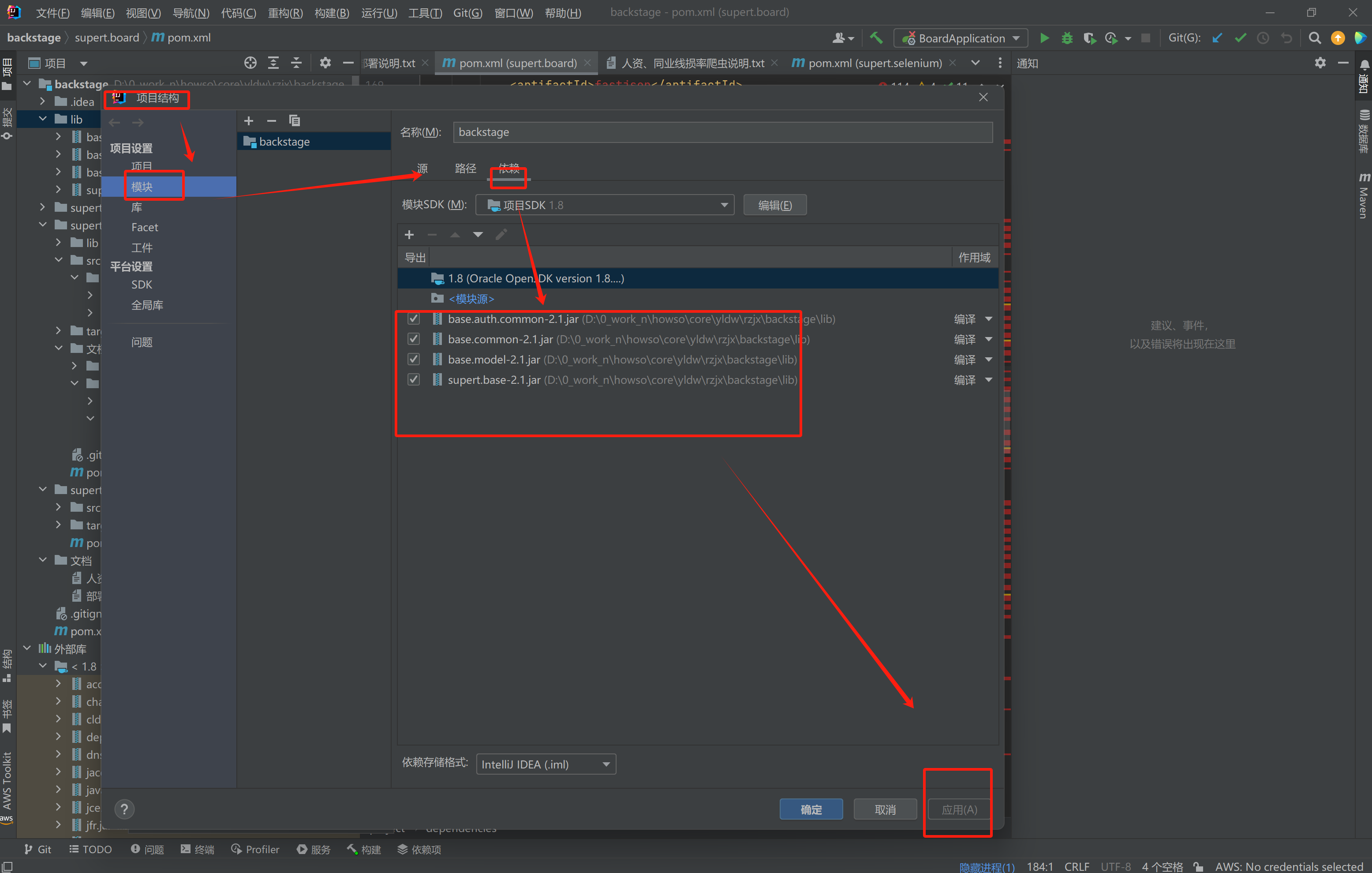Screen dimensions: 1372x873
Task: Commit changes with the green checkmark
Action: (1241, 38)
